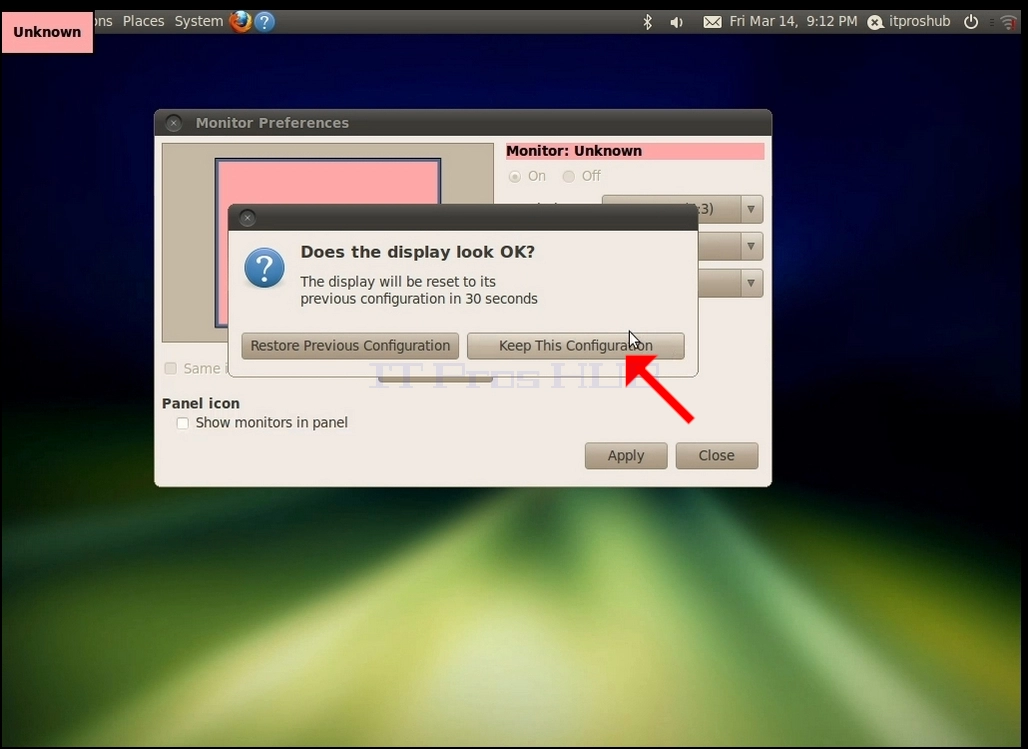This screenshot has width=1028, height=749.
Task: Click the Monitor: Unknown heading
Action: pyautogui.click(x=635, y=151)
